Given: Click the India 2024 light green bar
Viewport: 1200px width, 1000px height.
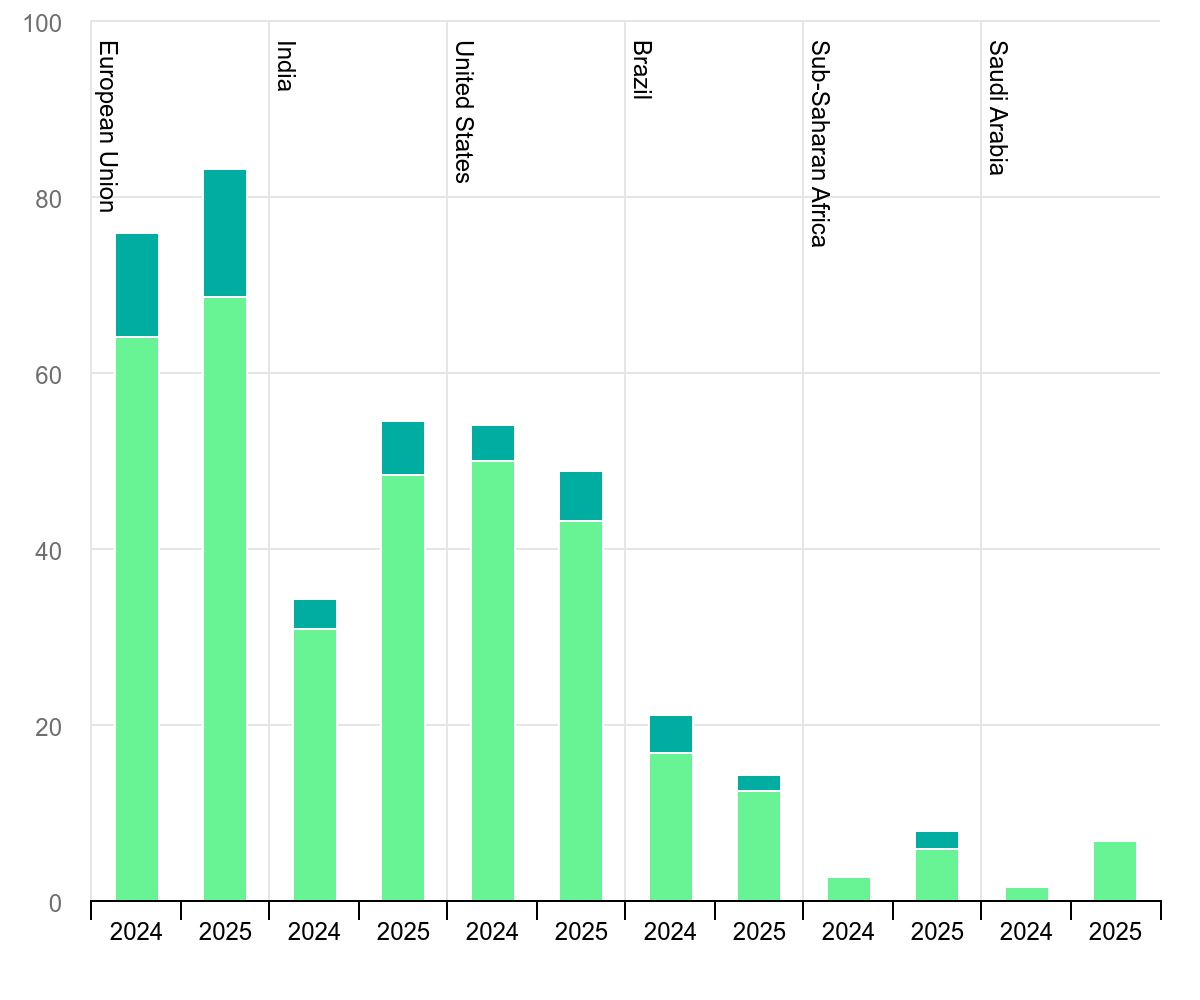Looking at the screenshot, I should pyautogui.click(x=315, y=765).
